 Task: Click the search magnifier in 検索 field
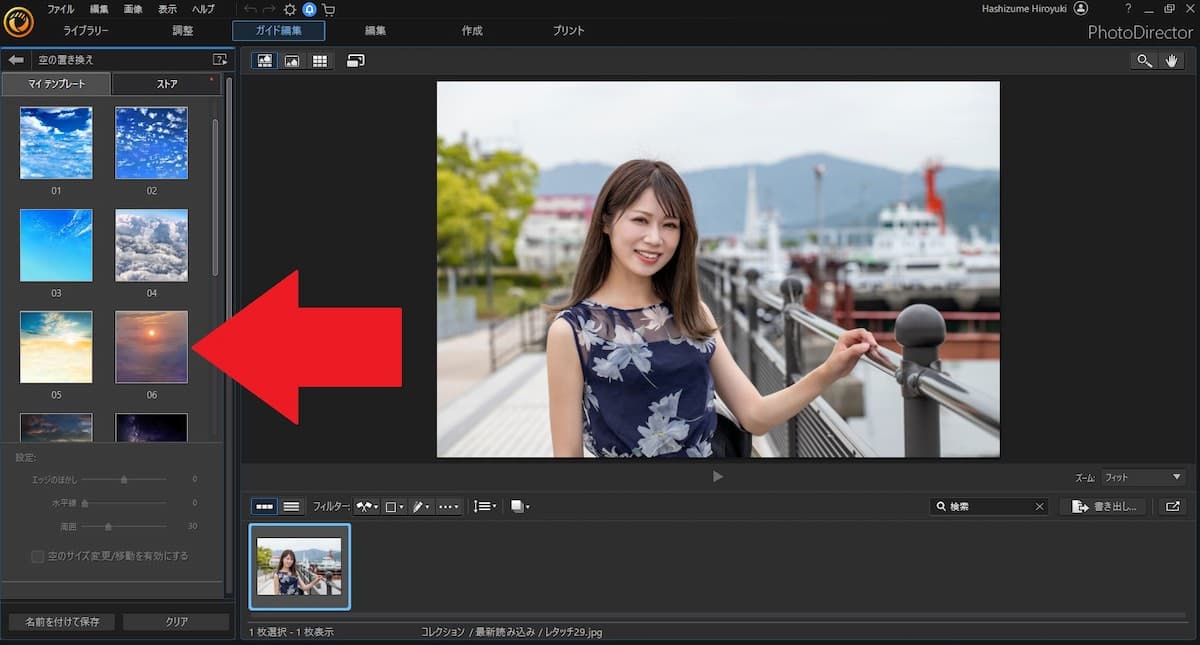941,507
